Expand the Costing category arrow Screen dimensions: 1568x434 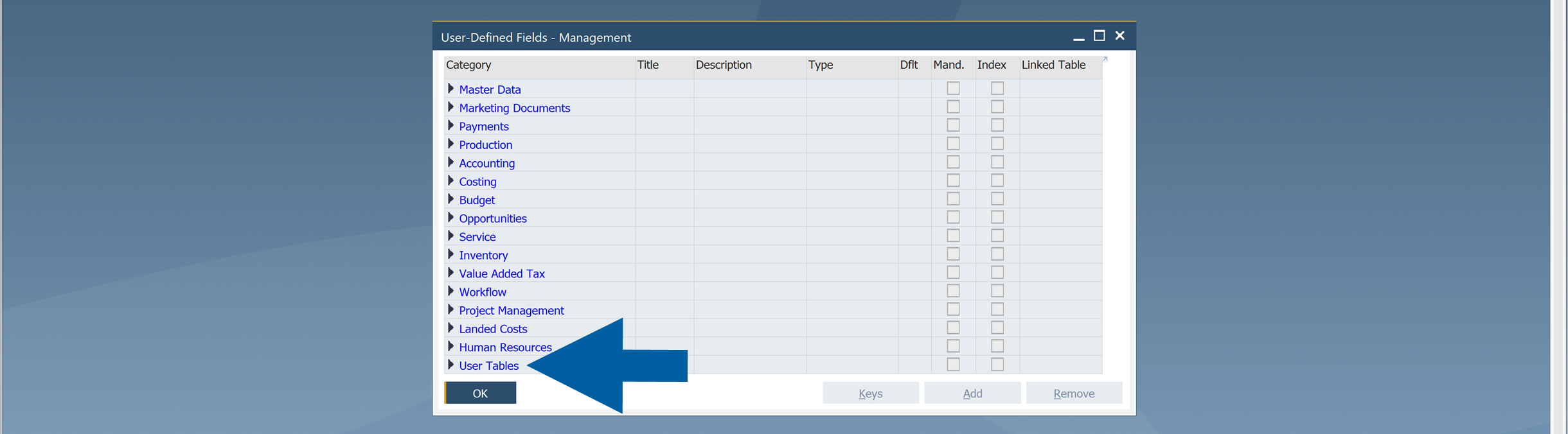pyautogui.click(x=450, y=181)
